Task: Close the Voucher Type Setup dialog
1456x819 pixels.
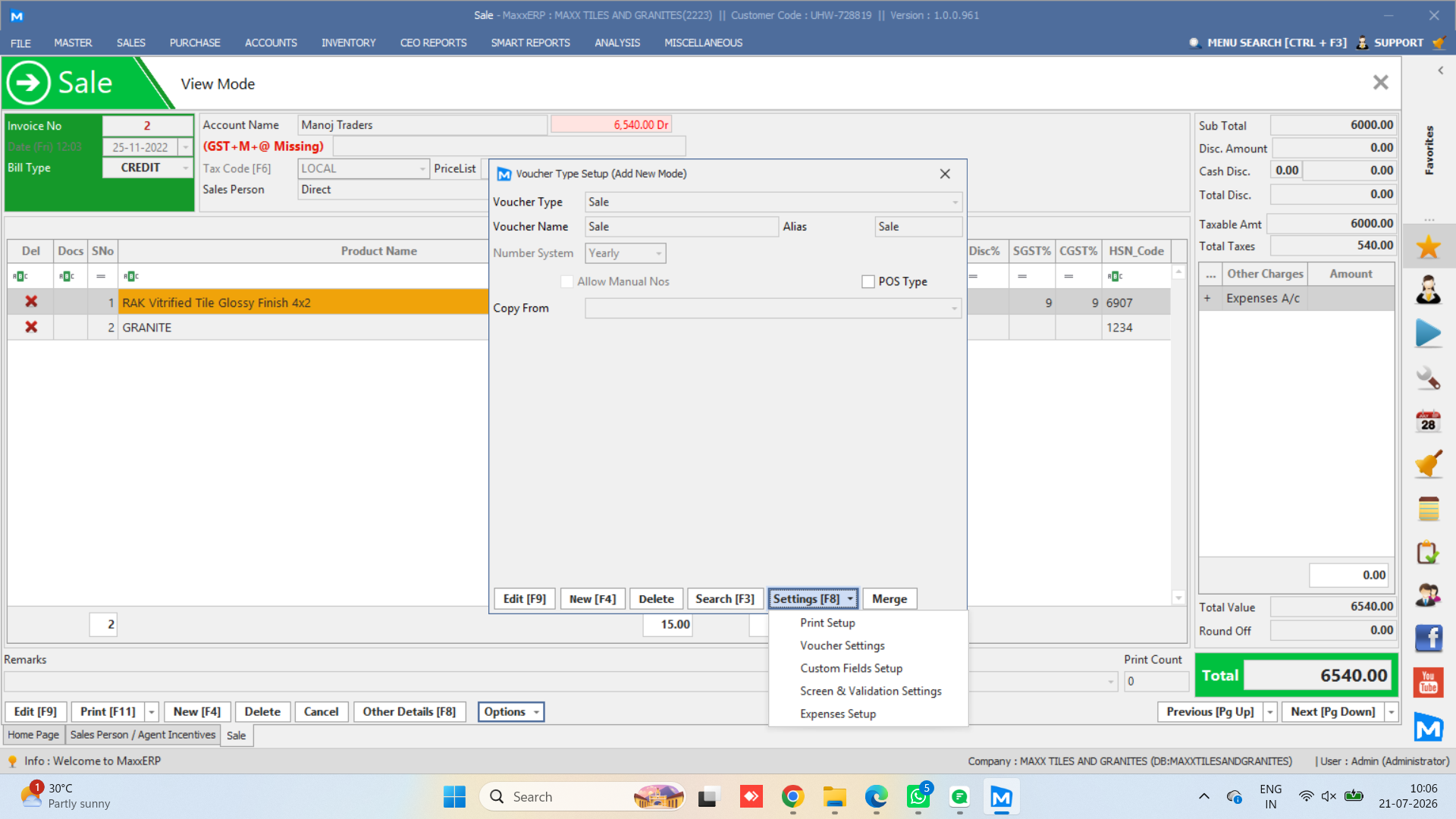Action: 945,174
